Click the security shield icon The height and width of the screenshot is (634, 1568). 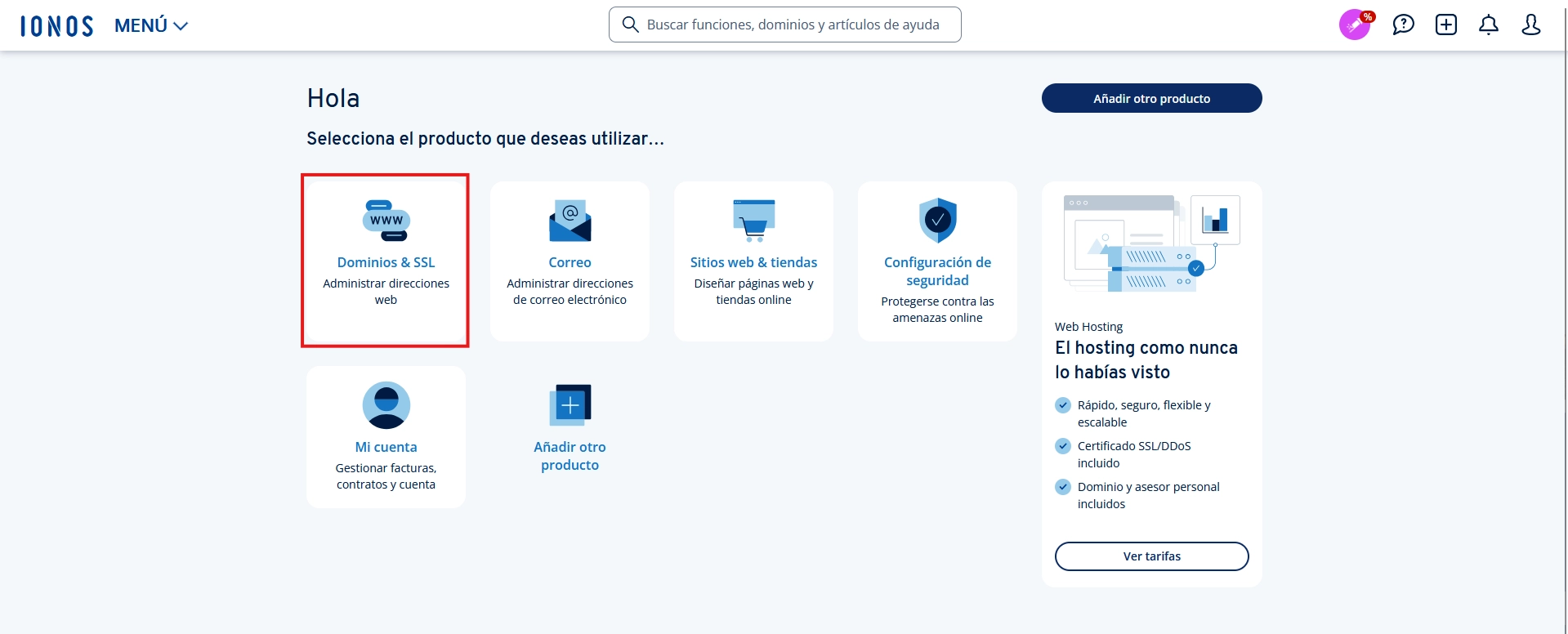(937, 220)
